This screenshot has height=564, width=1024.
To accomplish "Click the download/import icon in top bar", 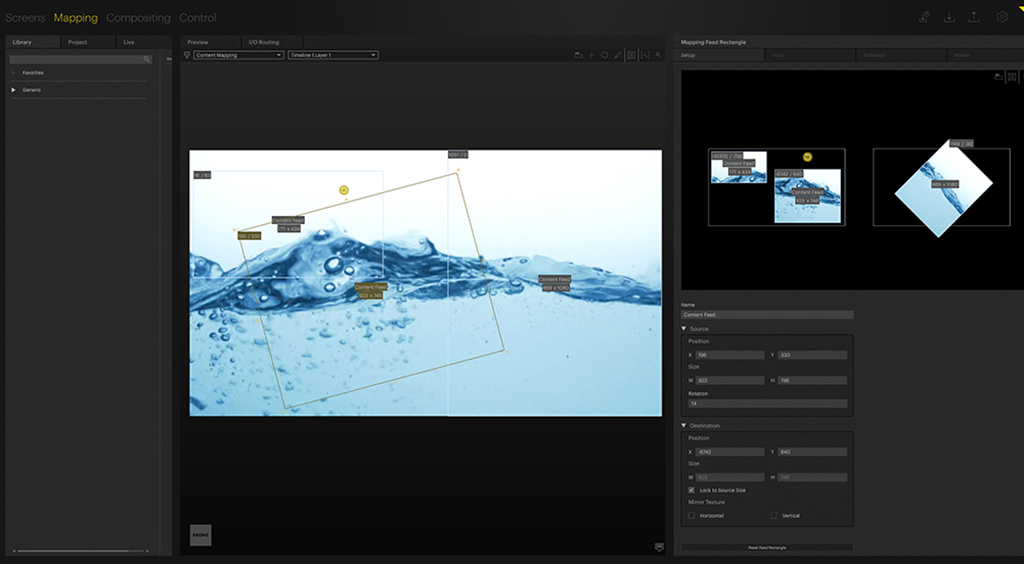I will [x=949, y=17].
